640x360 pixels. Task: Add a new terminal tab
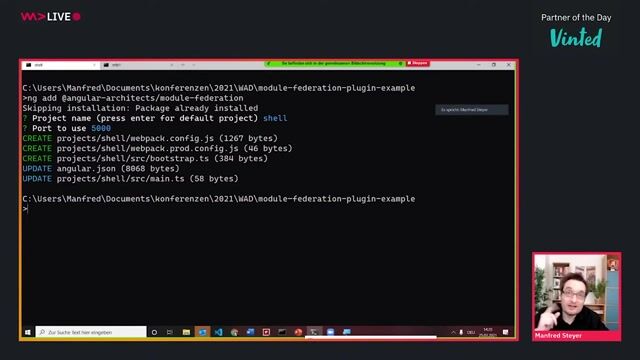(x=182, y=65)
